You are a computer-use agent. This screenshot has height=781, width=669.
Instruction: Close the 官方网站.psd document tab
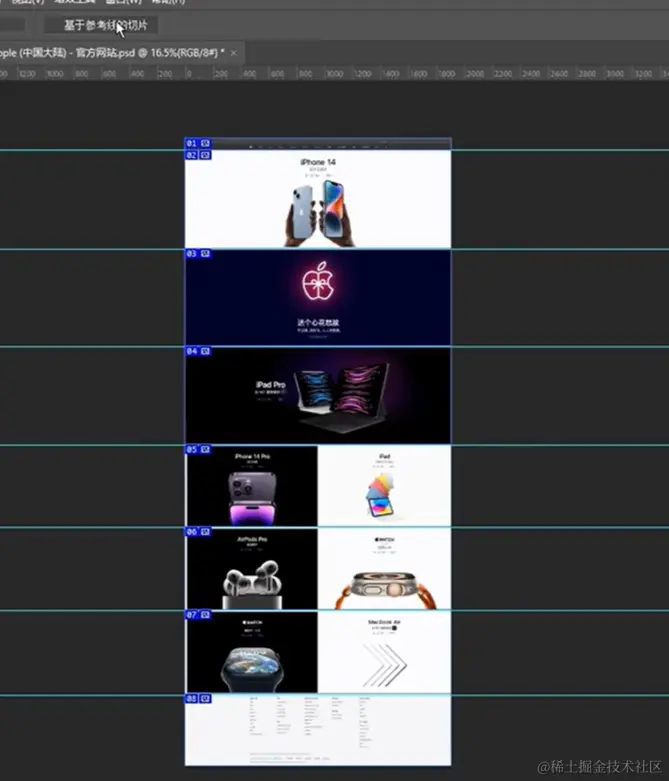click(234, 53)
